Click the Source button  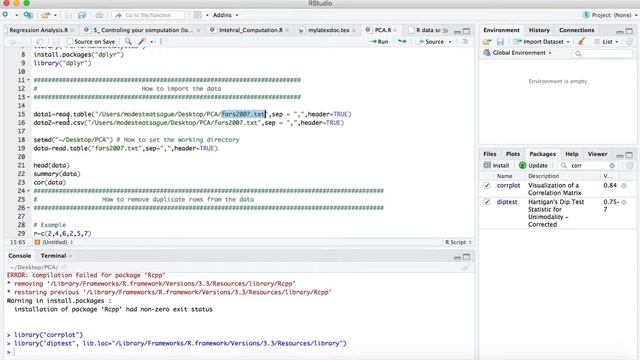pyautogui.click(x=431, y=42)
